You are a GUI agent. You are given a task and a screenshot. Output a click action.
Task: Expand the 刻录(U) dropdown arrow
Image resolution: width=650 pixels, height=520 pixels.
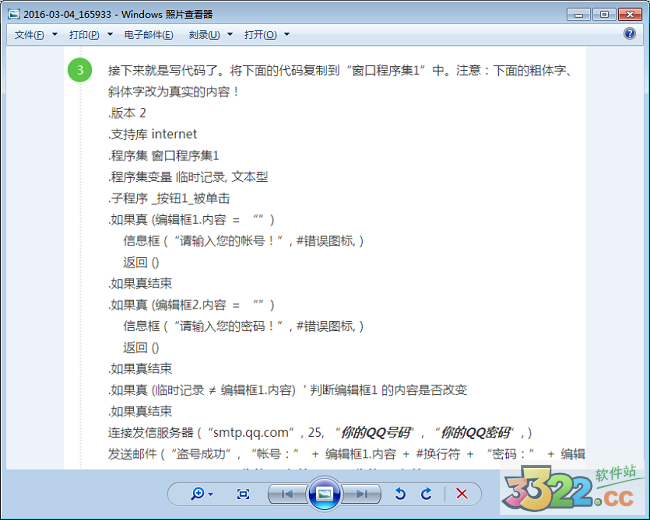230,34
